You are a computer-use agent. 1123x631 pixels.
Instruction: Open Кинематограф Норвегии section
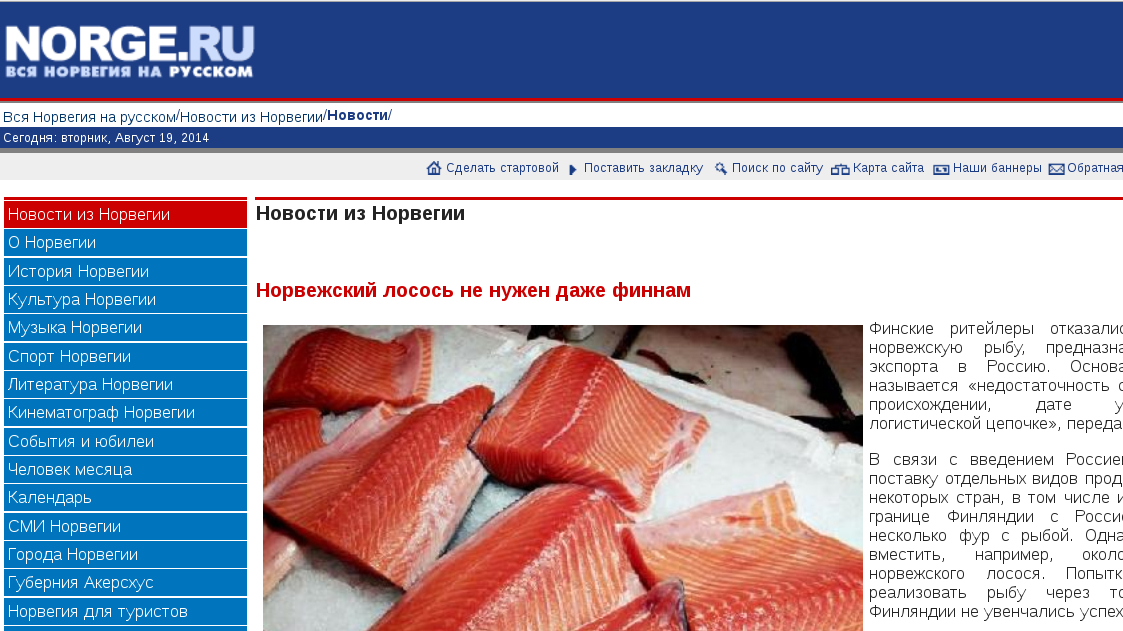[125, 413]
